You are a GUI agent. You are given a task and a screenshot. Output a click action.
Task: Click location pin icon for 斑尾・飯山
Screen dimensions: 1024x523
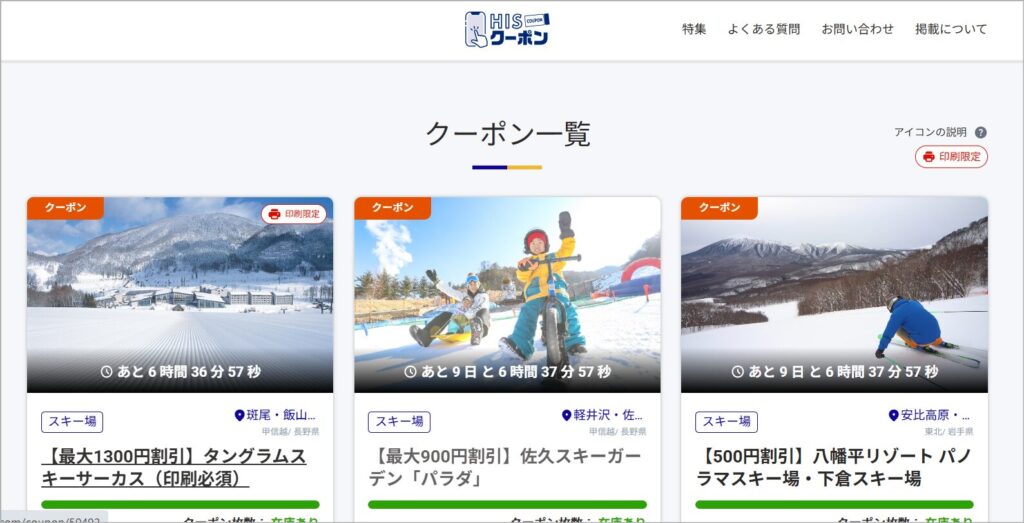coord(240,415)
